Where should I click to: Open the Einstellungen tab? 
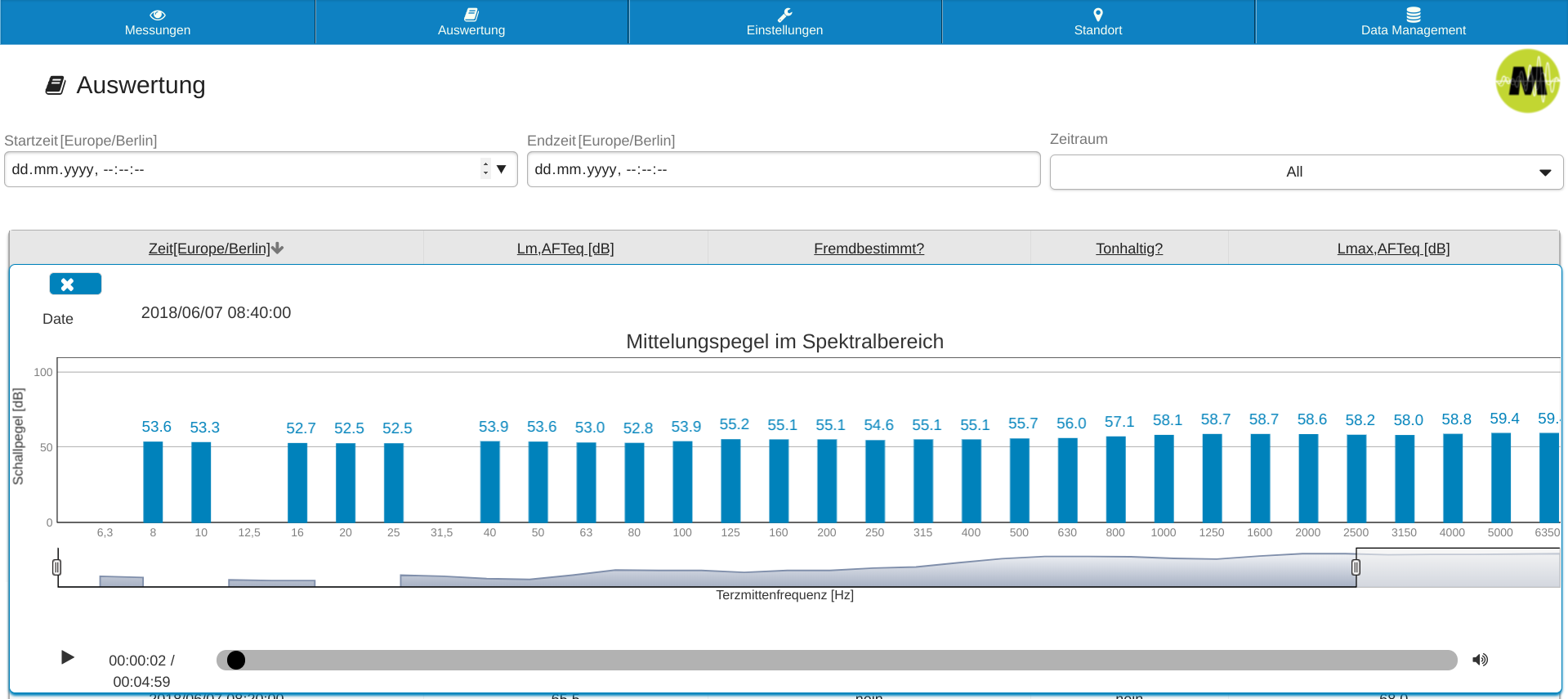pyautogui.click(x=784, y=22)
